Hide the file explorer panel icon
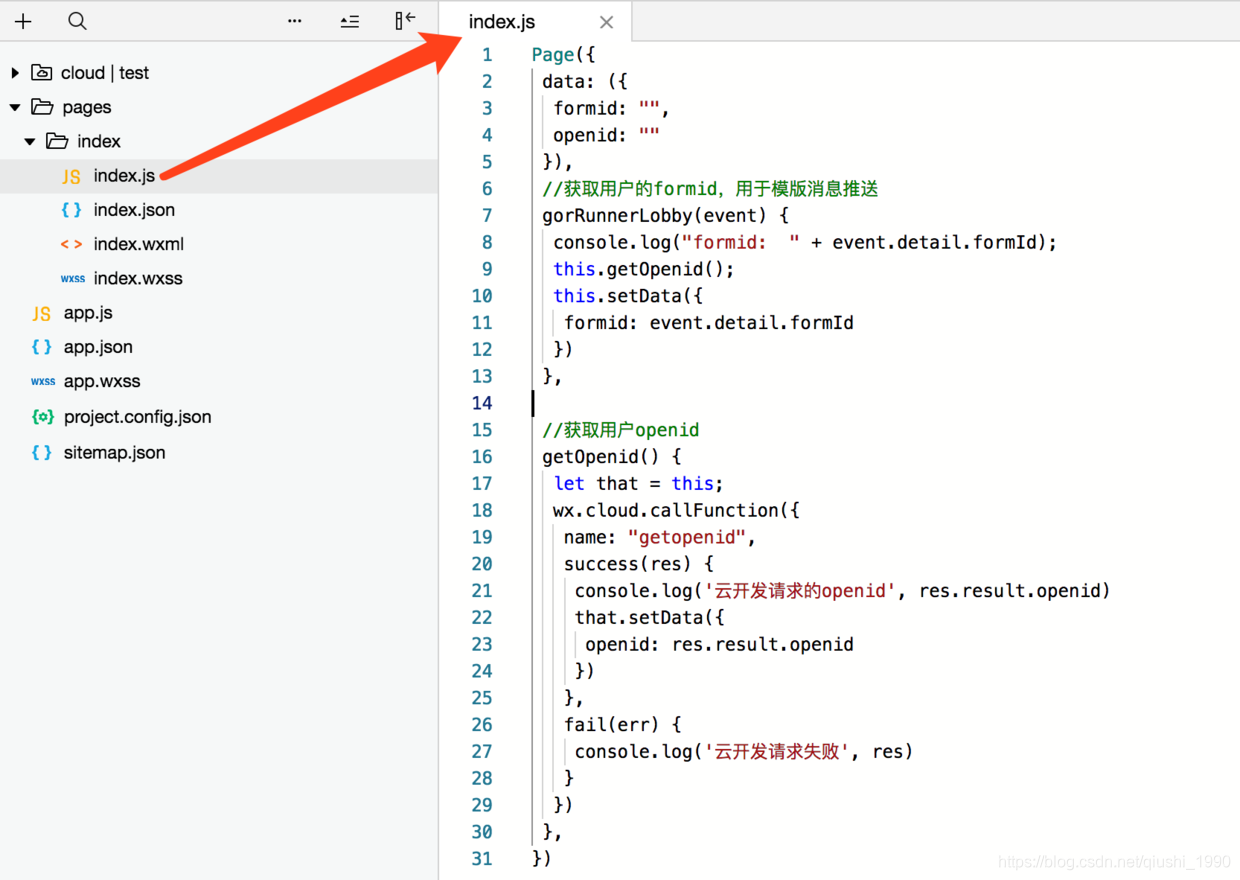 [x=405, y=20]
